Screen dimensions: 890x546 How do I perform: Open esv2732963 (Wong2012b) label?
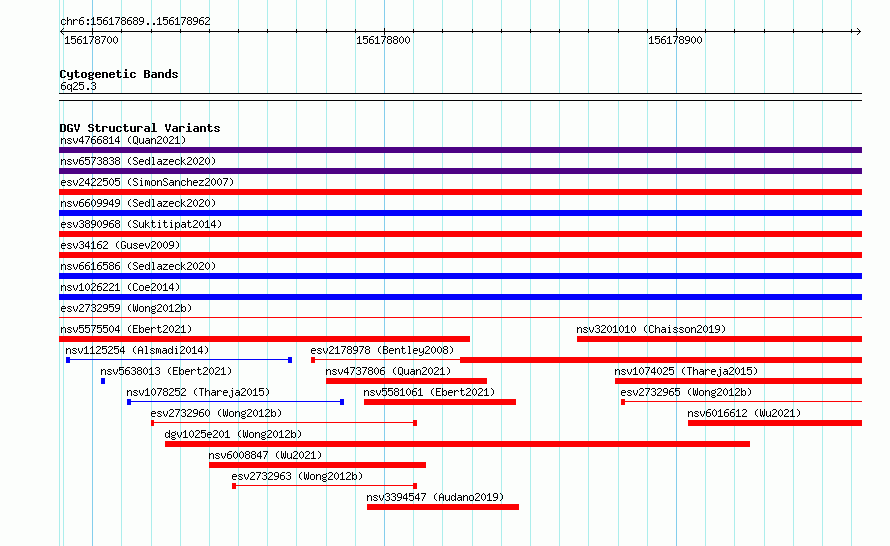tap(297, 476)
